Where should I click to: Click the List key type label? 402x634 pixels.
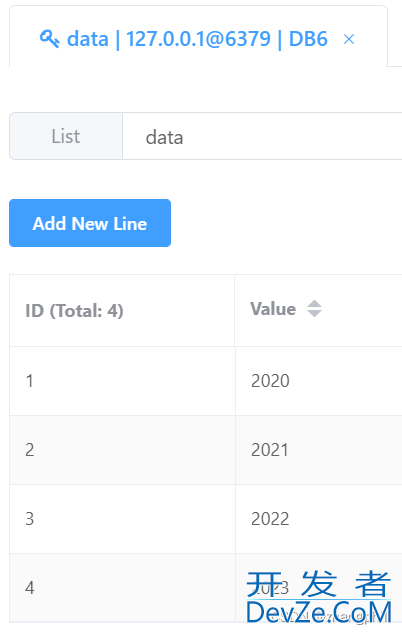(x=66, y=136)
